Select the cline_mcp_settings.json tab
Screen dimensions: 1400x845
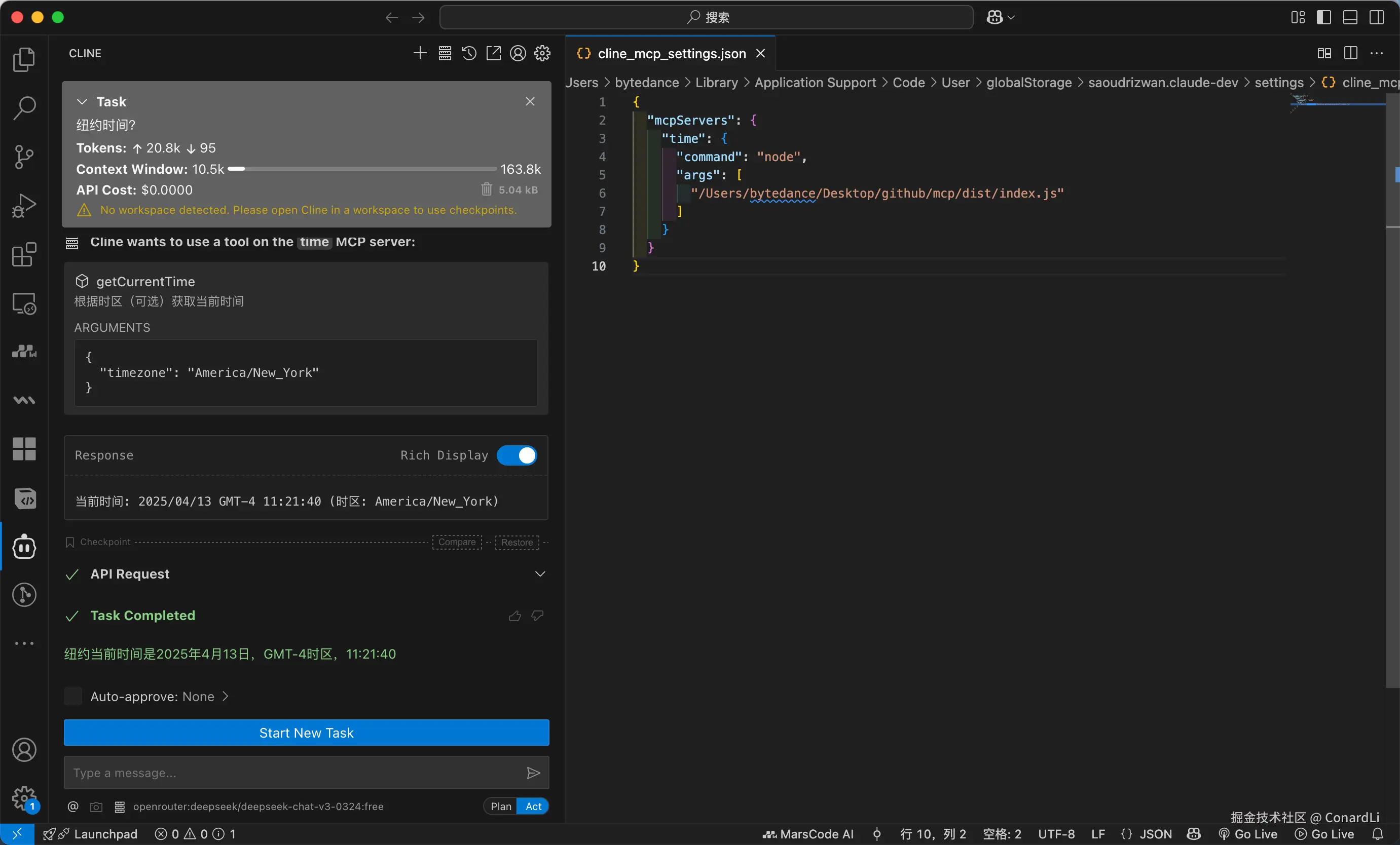[671, 53]
